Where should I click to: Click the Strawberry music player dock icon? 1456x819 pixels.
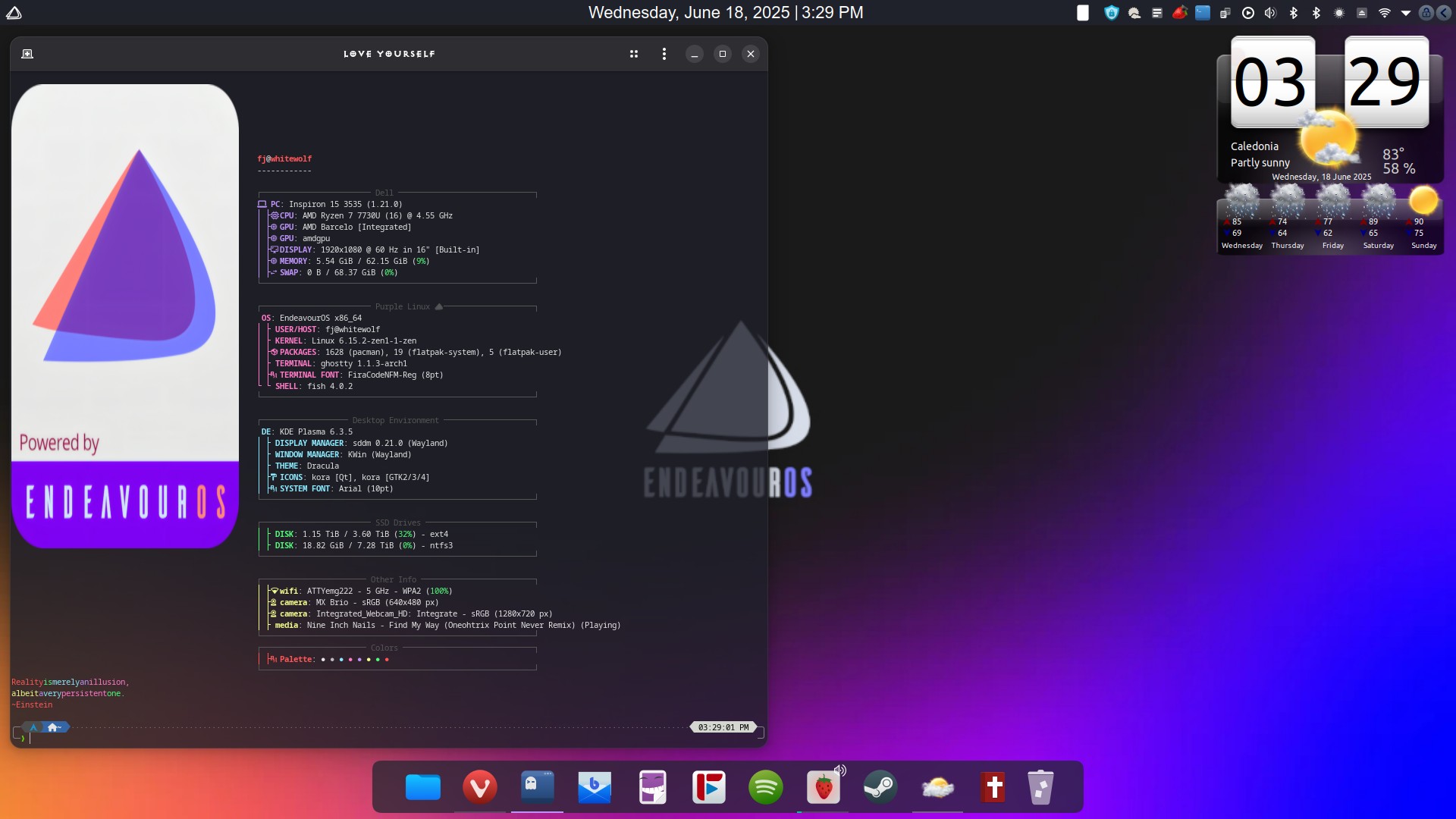[x=824, y=788]
